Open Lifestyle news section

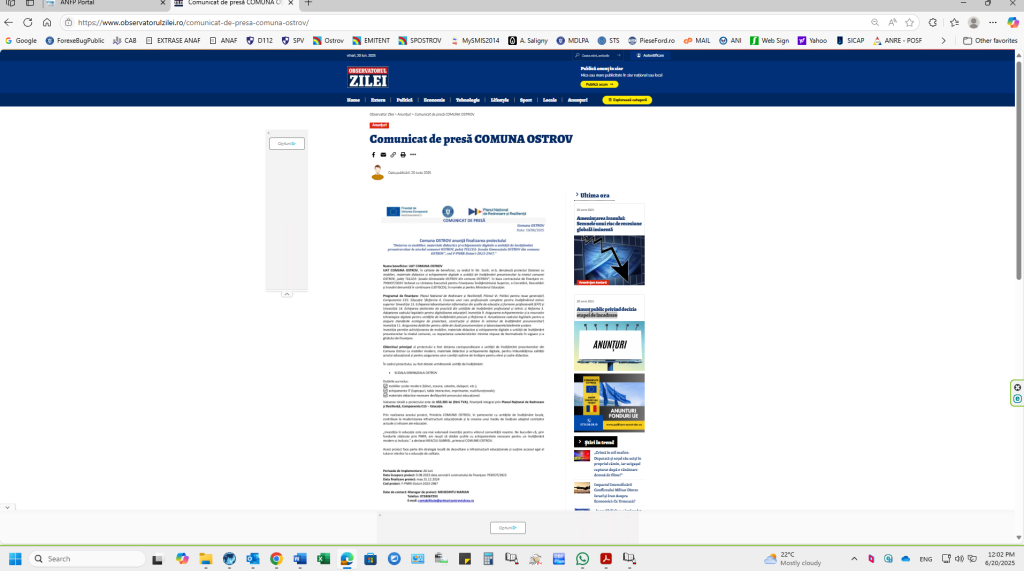point(500,100)
